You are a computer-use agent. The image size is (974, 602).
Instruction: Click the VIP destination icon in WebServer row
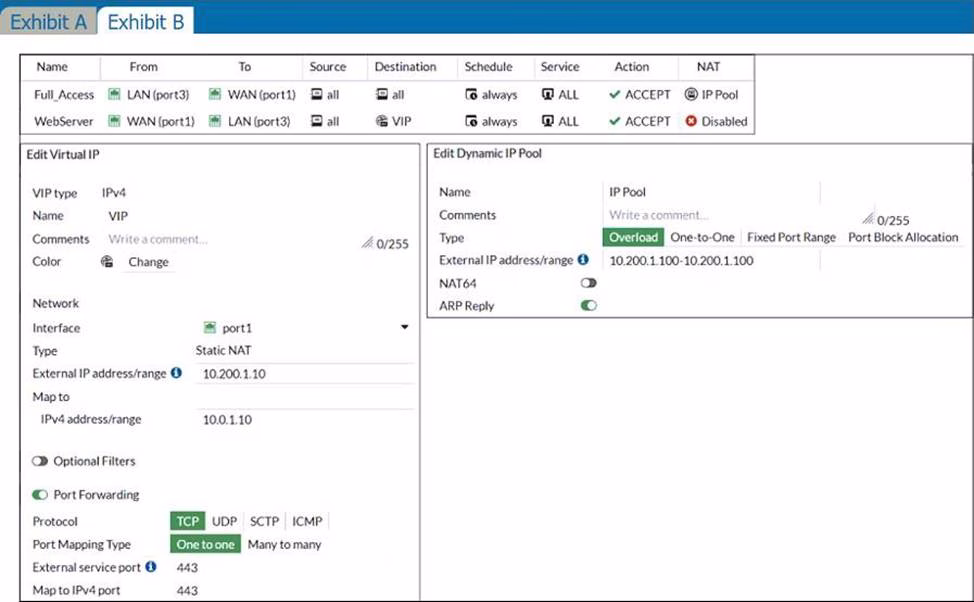coord(382,121)
